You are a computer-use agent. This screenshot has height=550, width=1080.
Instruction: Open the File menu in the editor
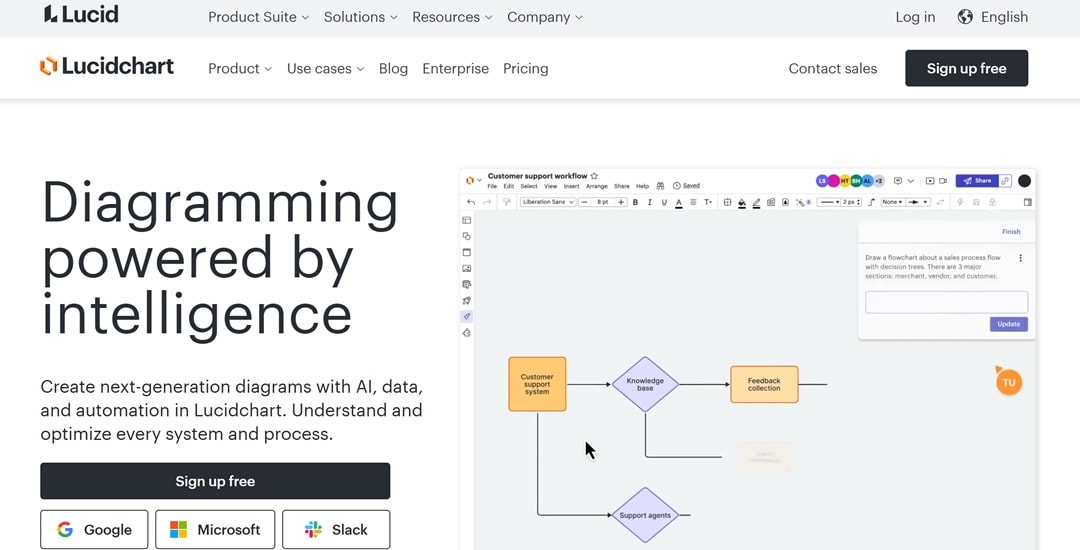(492, 186)
